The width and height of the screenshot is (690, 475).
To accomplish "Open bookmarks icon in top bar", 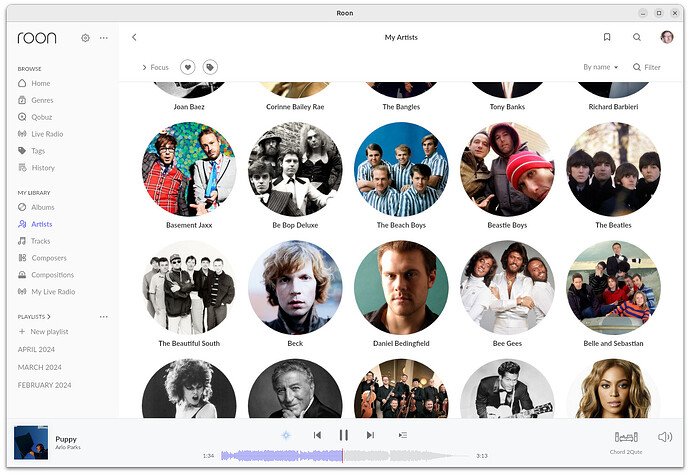I will 607,37.
